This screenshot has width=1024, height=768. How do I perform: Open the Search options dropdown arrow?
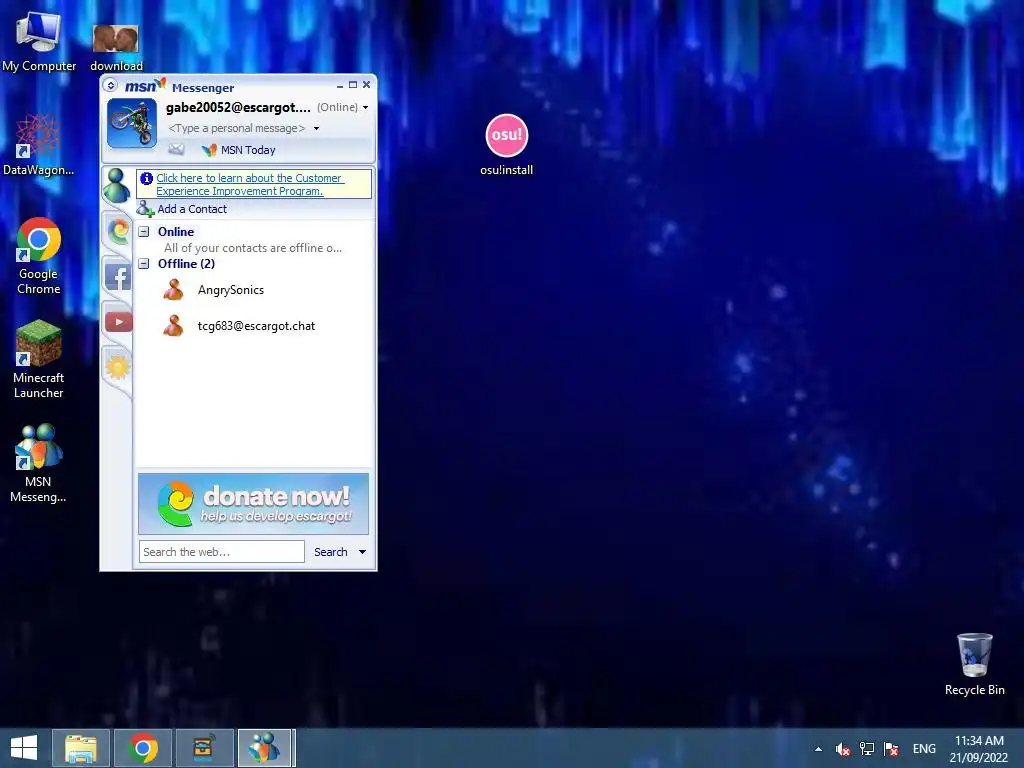tap(362, 552)
